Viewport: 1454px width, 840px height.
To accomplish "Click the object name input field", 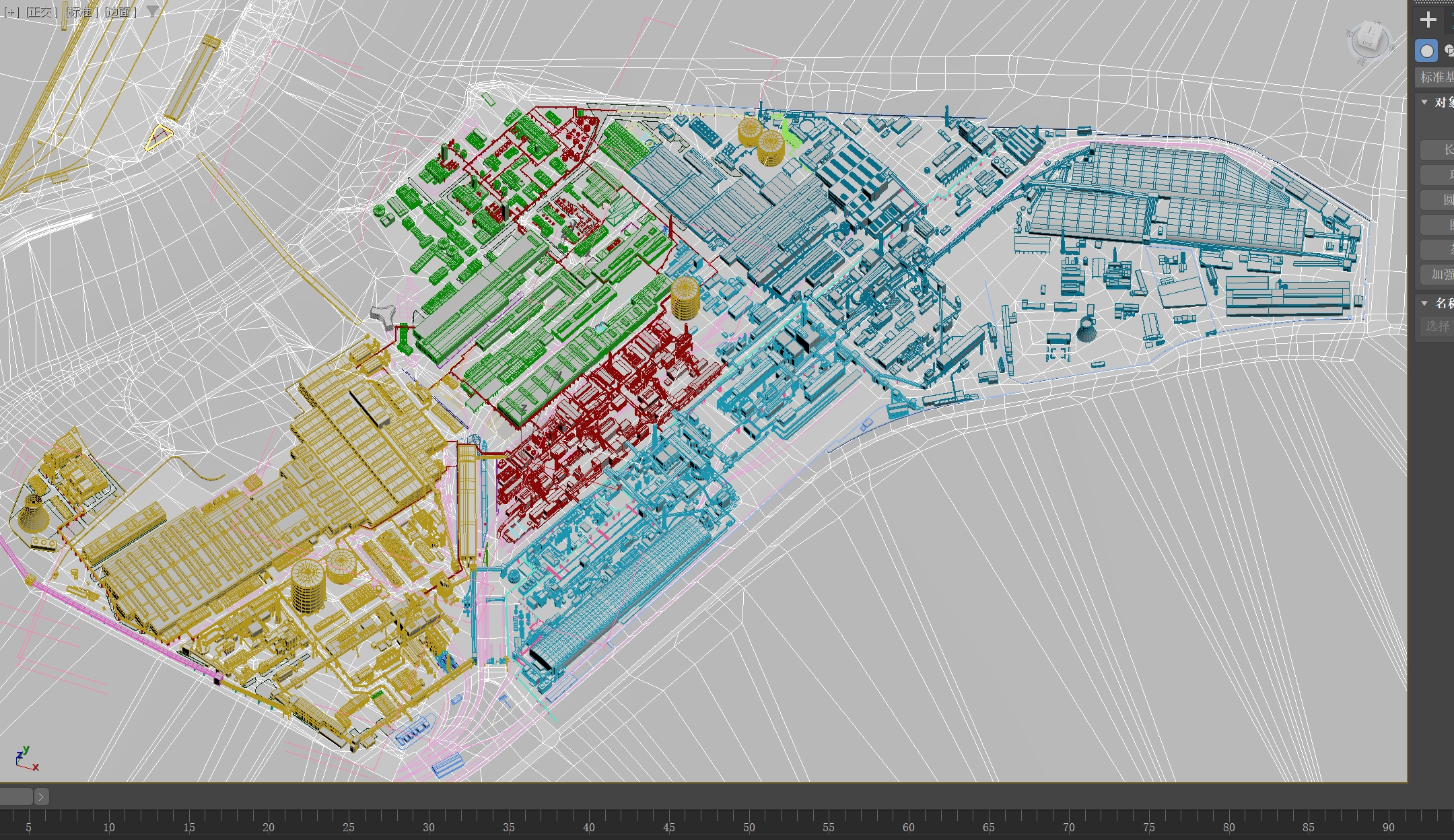I will tap(1436, 326).
